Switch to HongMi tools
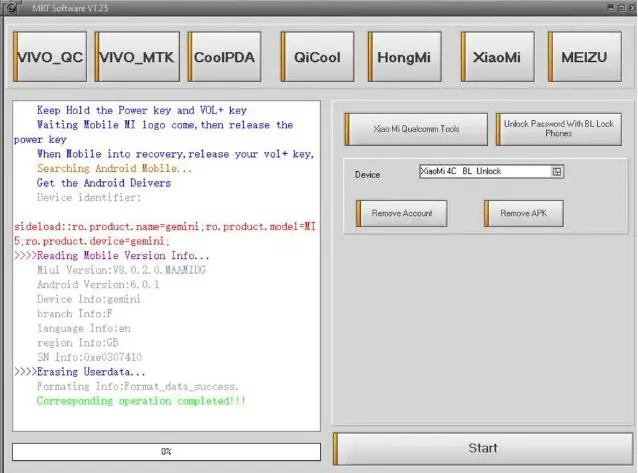Viewport: 638px width, 473px height. point(404,57)
